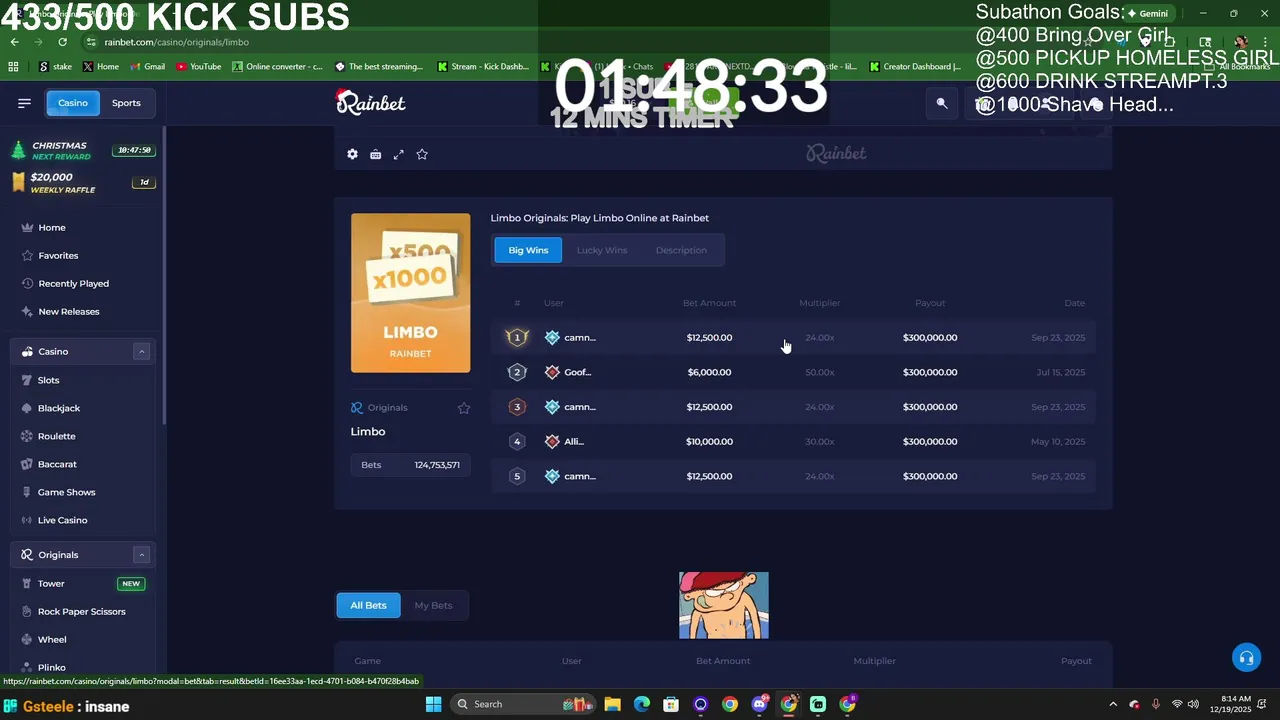Click the 50.00x multiplier cell

(x=819, y=372)
